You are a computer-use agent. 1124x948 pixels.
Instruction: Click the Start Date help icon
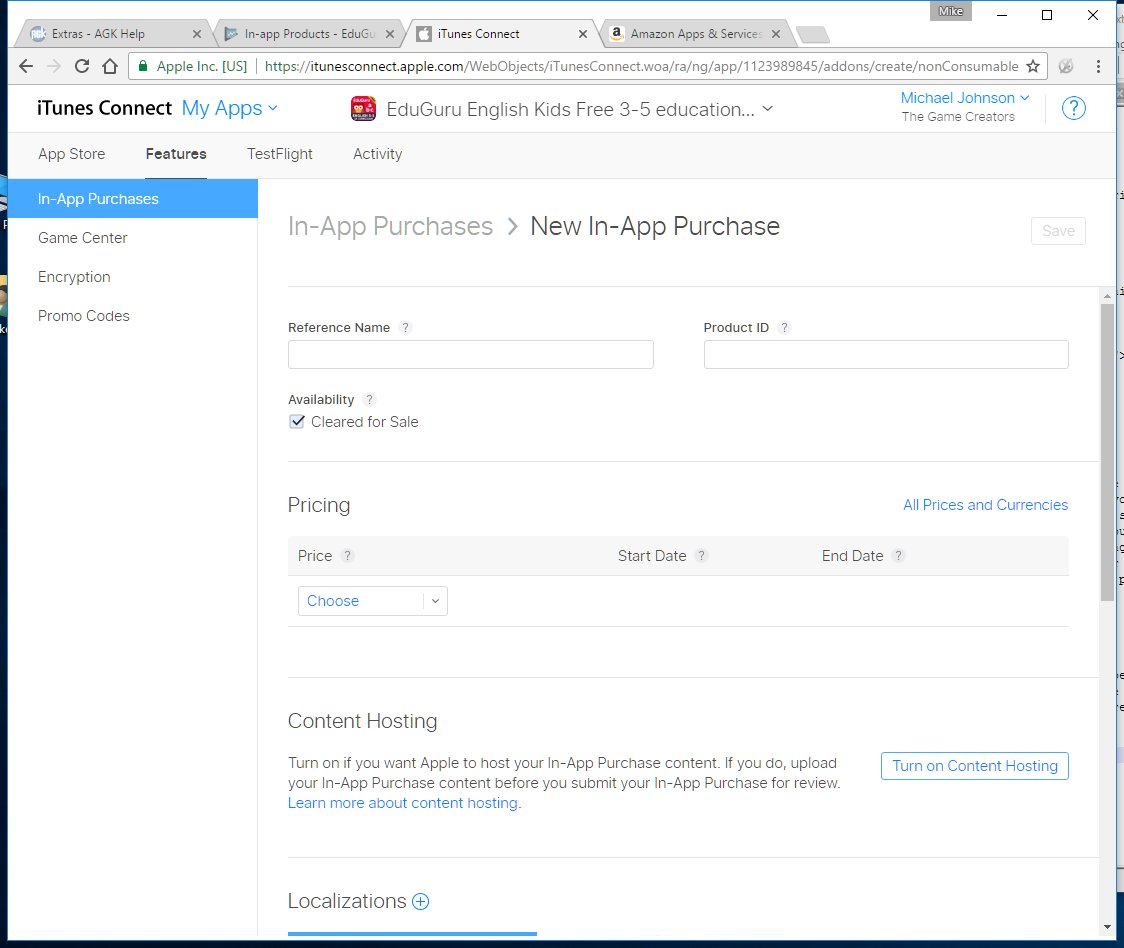tap(702, 556)
